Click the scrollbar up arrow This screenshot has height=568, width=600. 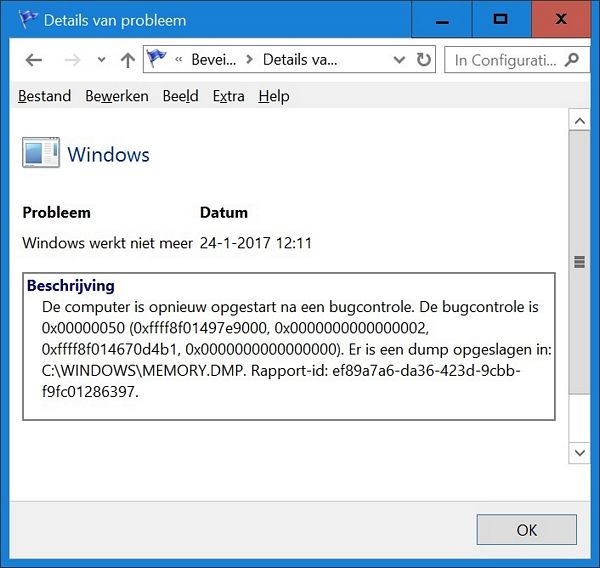pyautogui.click(x=580, y=121)
